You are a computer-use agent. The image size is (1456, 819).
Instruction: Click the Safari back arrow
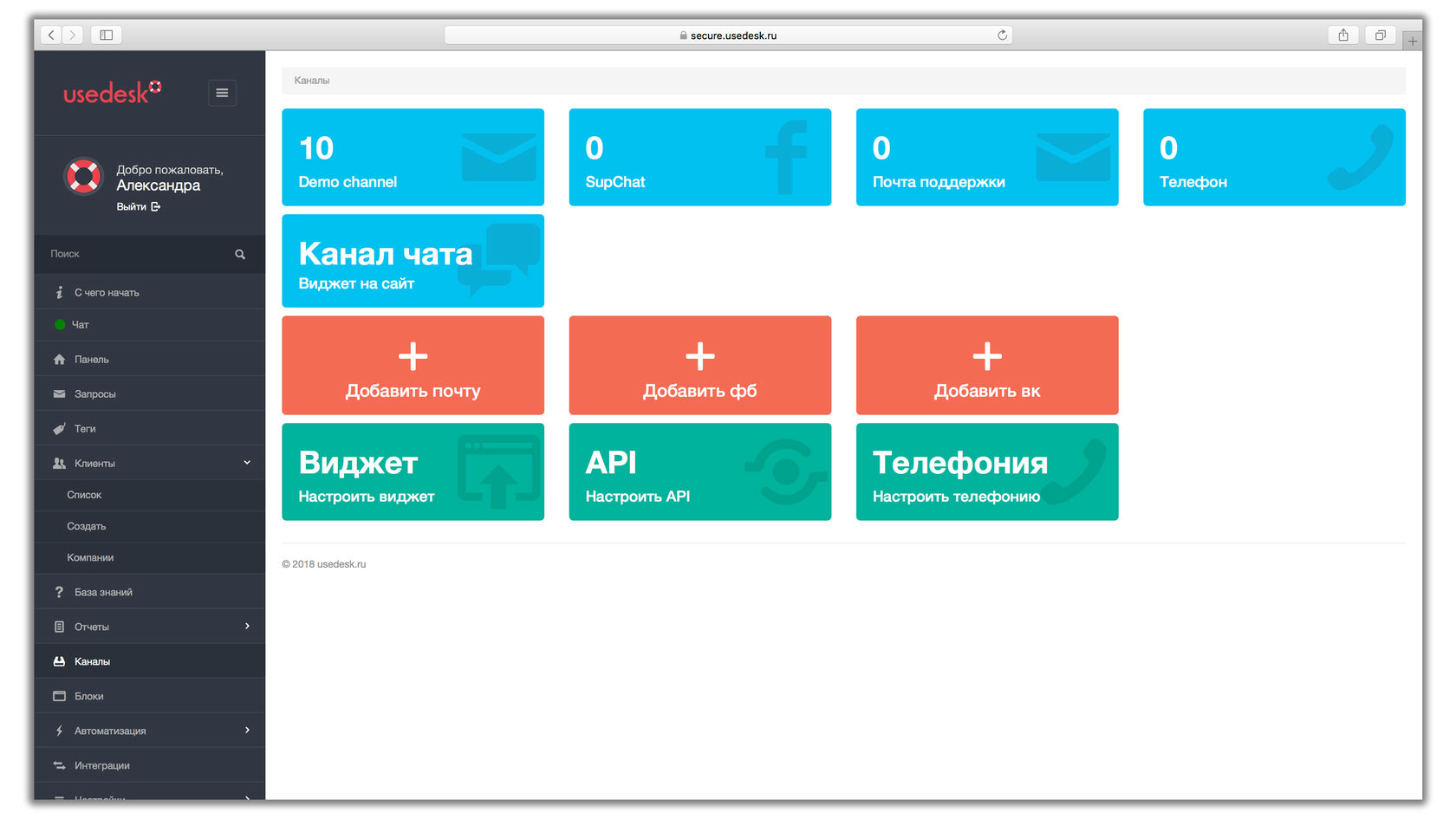point(51,35)
